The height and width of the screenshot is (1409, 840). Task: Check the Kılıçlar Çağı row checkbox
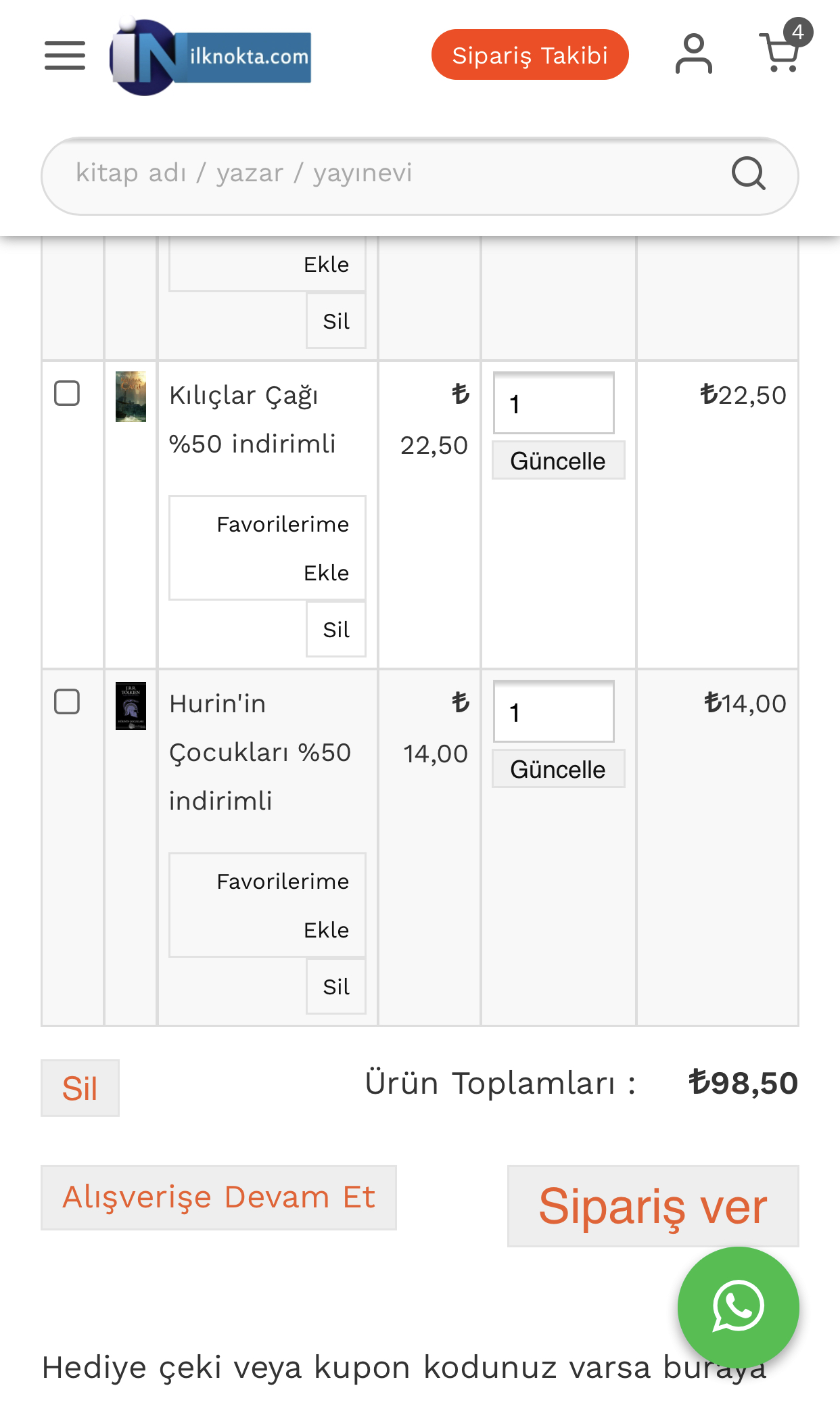(67, 393)
